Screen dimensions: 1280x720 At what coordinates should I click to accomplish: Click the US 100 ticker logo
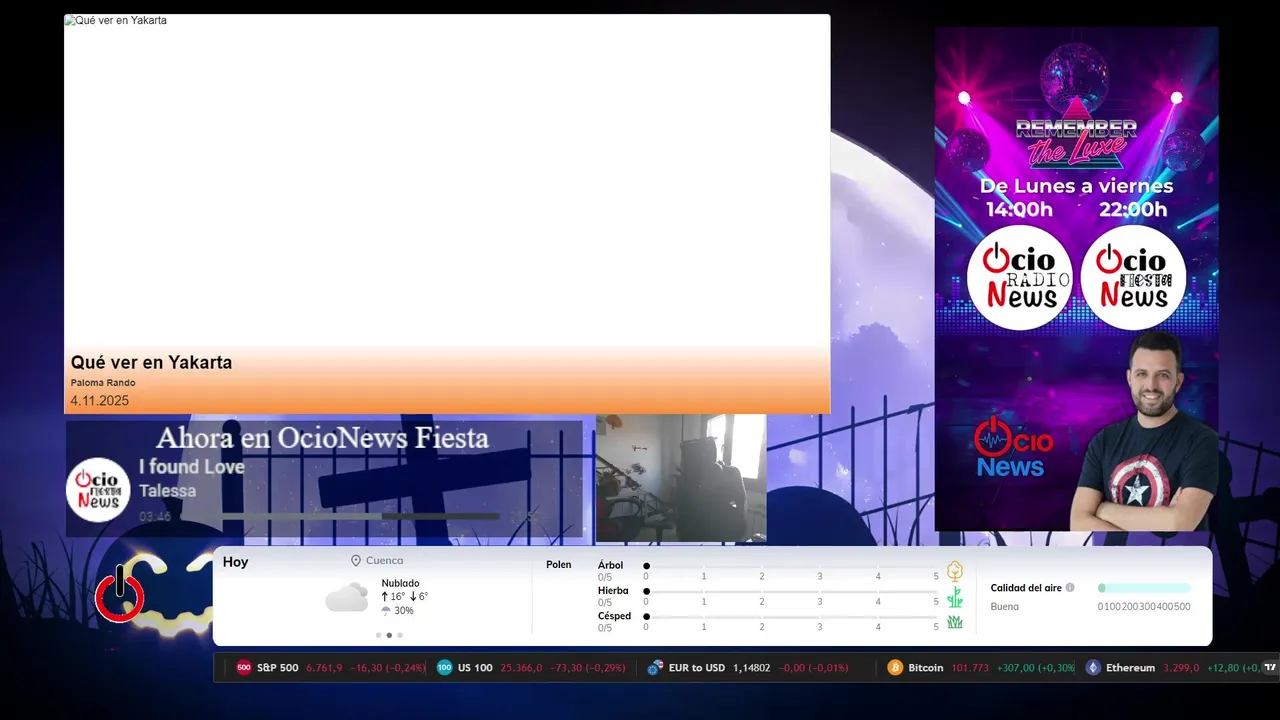click(x=445, y=668)
